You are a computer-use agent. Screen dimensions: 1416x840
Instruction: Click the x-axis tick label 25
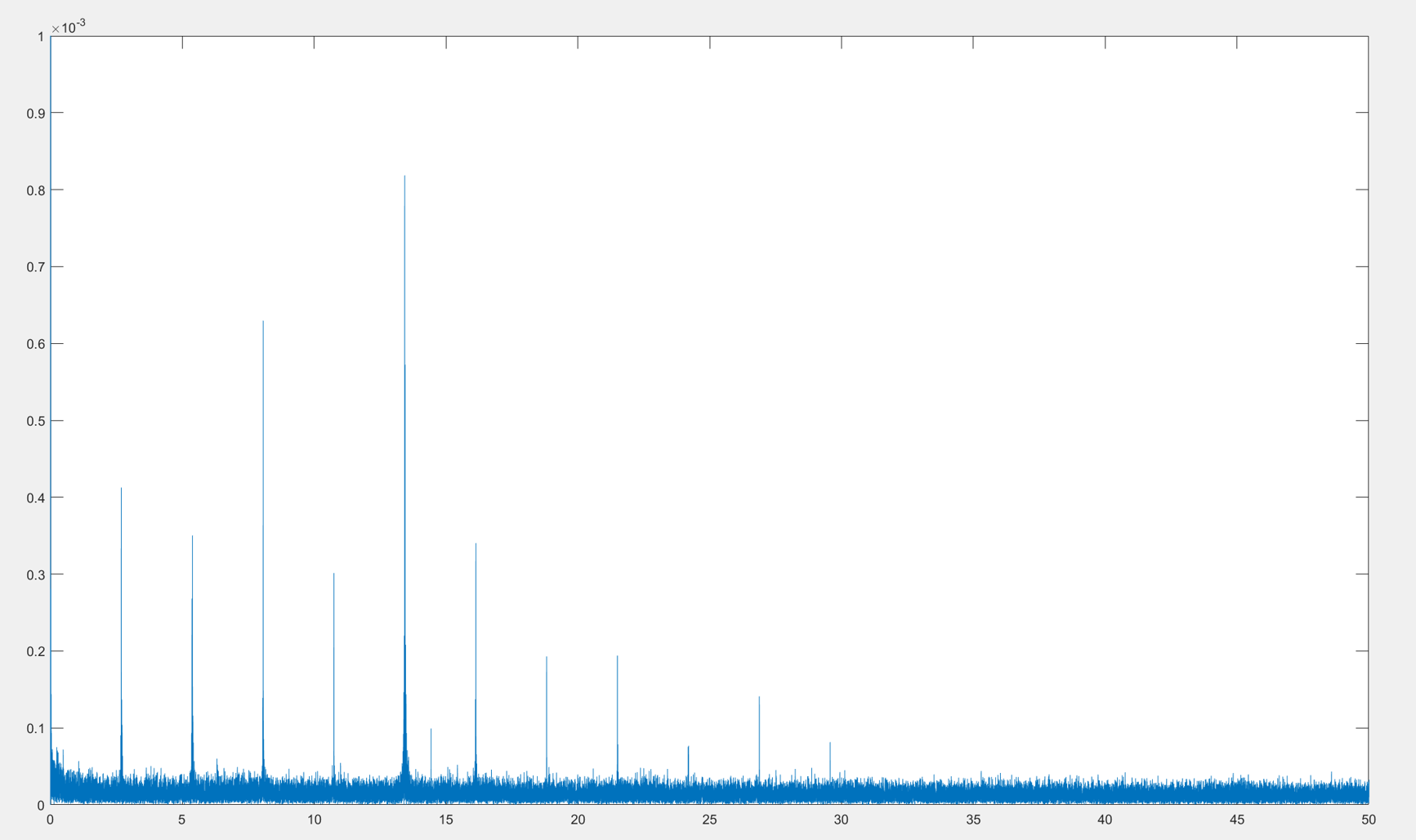coord(709,820)
